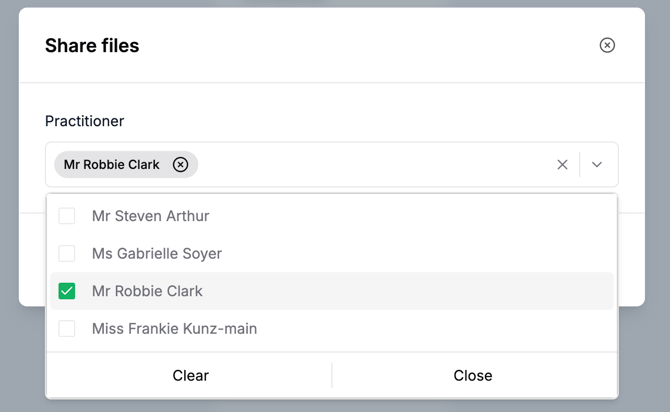This screenshot has width=670, height=412.
Task: Close the Share files dialog with the circled X
Action: point(607,45)
